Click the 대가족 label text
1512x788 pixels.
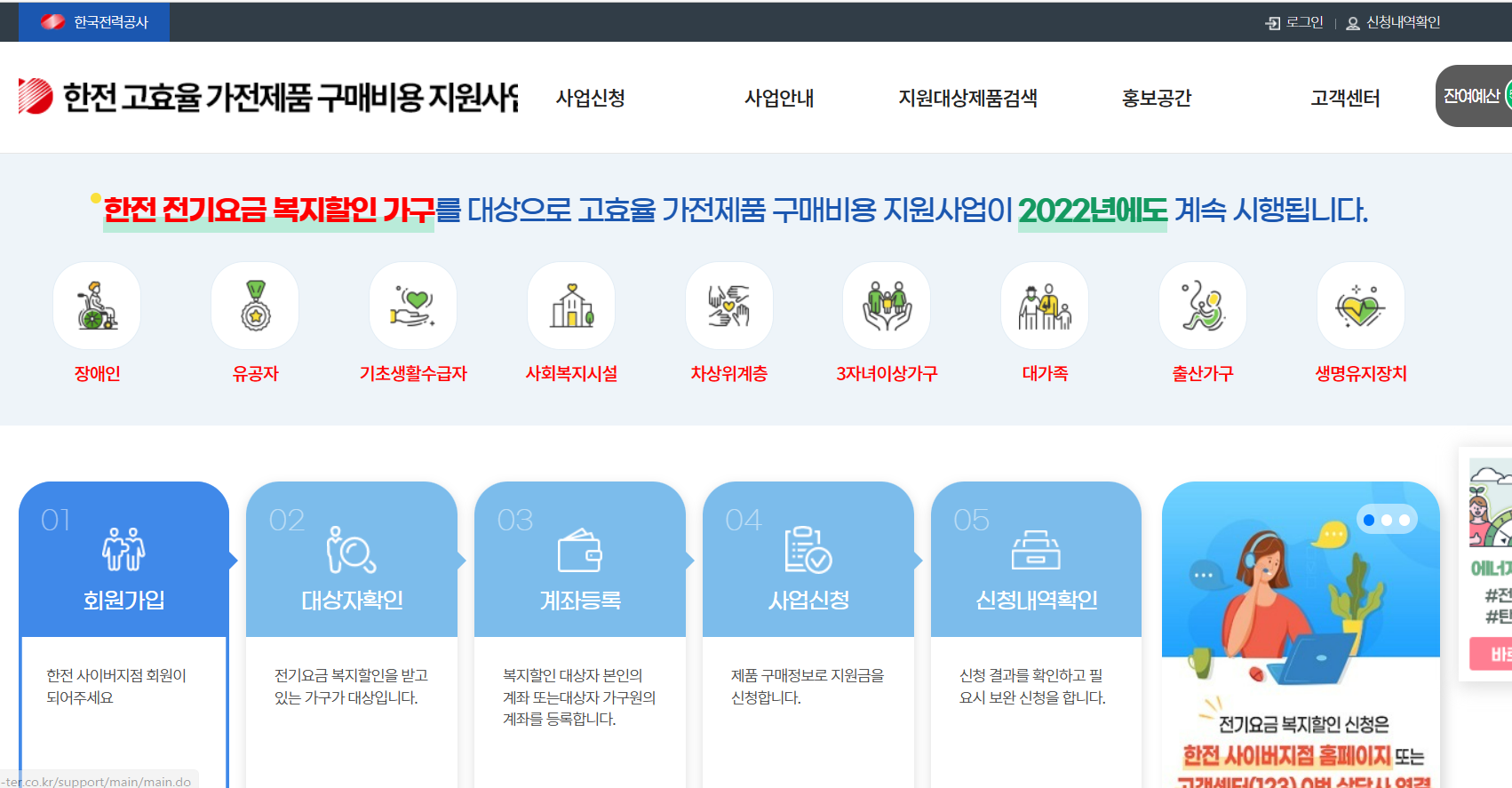[x=1045, y=374]
